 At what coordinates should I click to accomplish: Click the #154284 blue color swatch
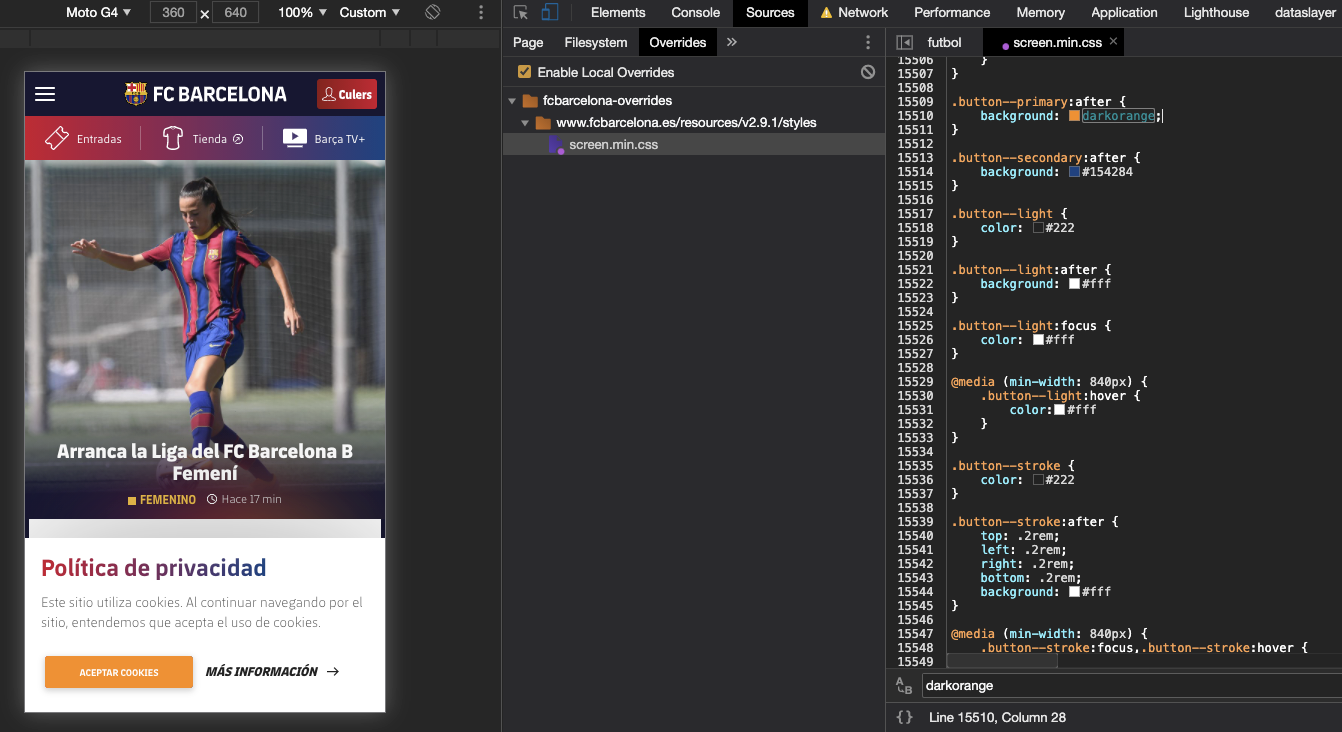(x=1074, y=172)
